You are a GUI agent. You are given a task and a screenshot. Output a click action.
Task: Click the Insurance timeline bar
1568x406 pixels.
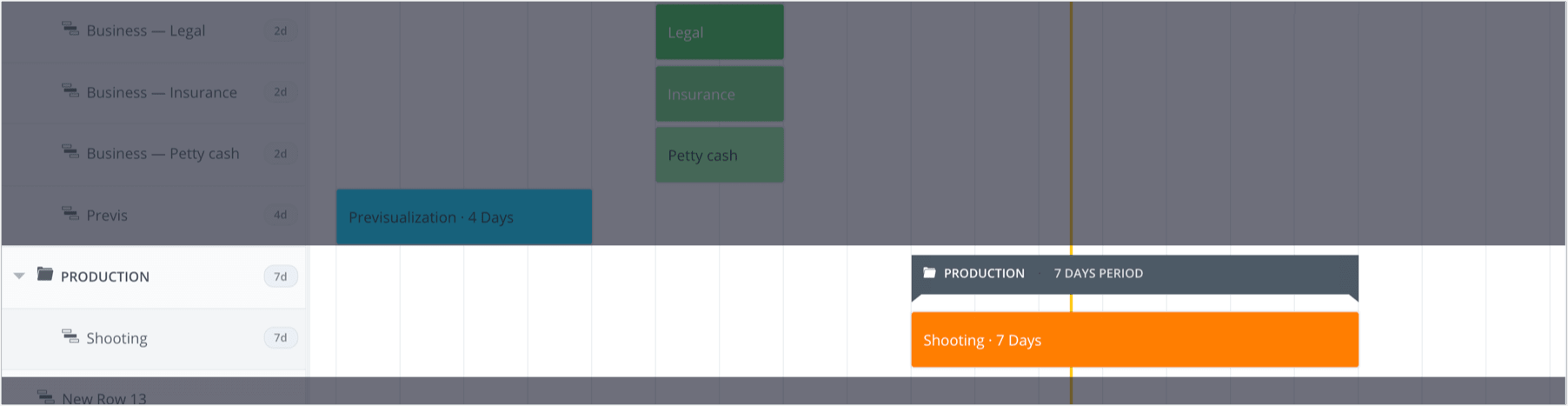coord(720,94)
